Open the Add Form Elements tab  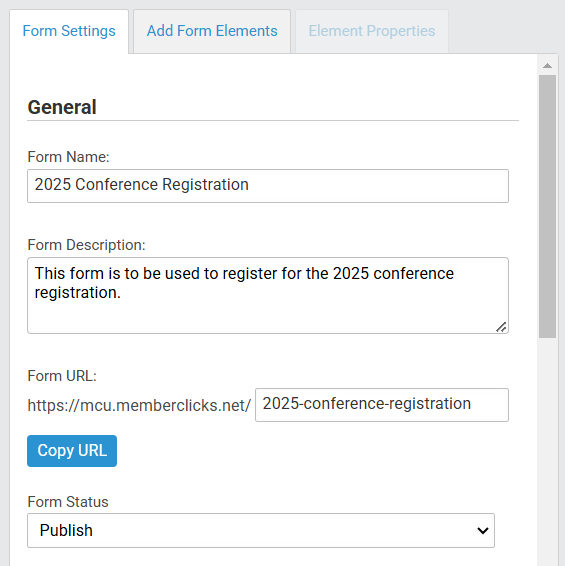(x=212, y=31)
